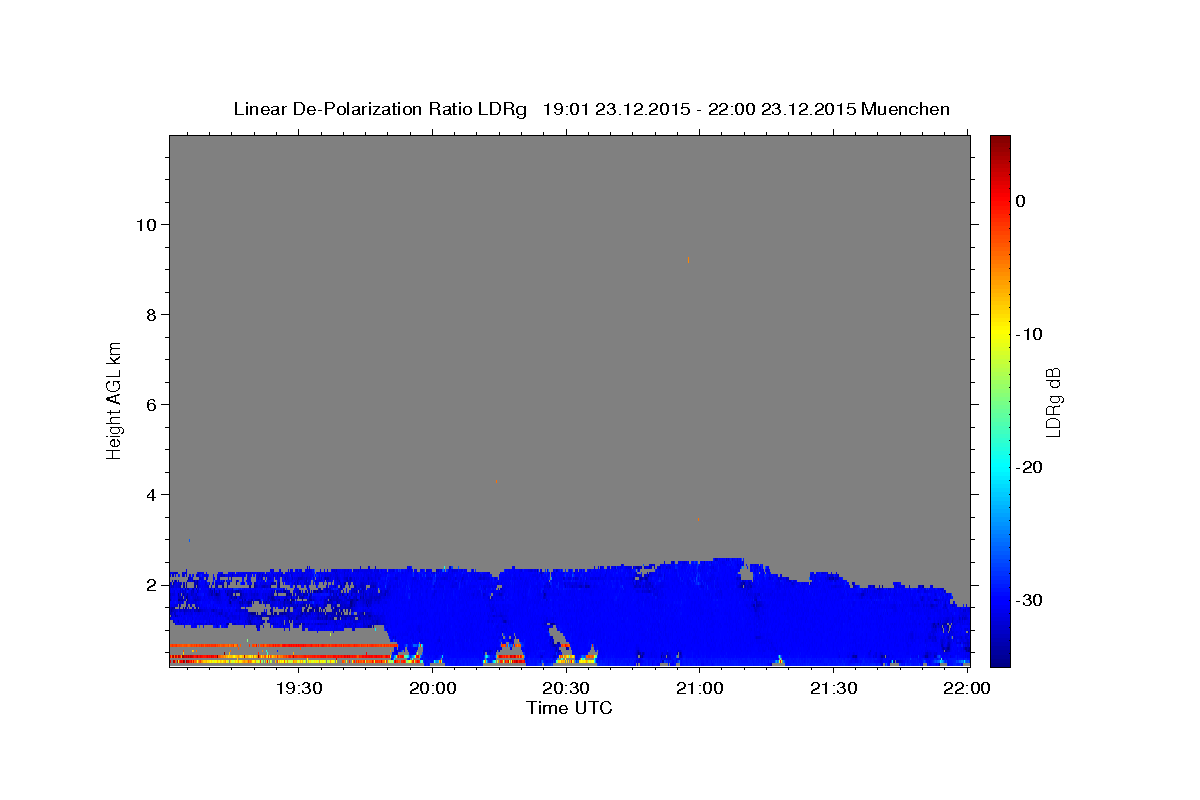Click the end time '22:00 23.12.2015' in title
Image resolution: width=1200 pixels, height=800 pixels.
click(x=782, y=109)
